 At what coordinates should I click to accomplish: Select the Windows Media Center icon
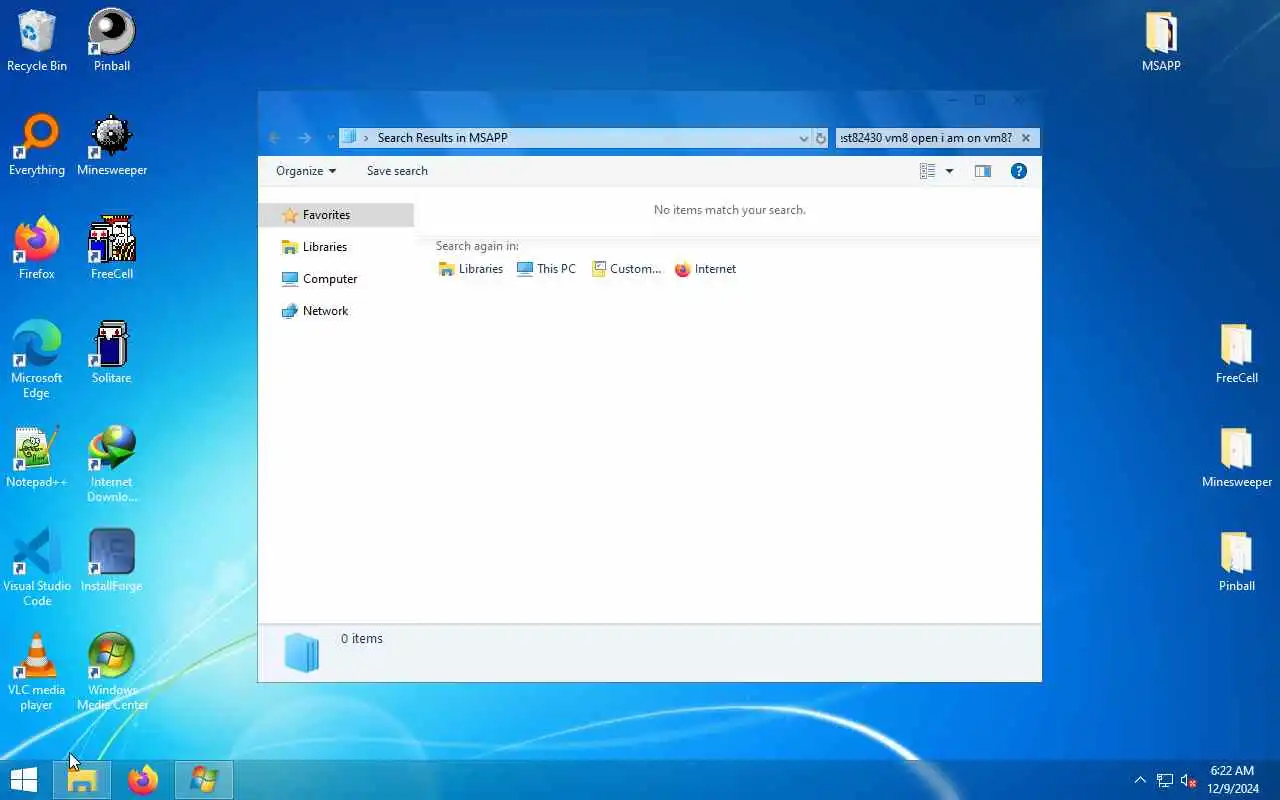(112, 672)
